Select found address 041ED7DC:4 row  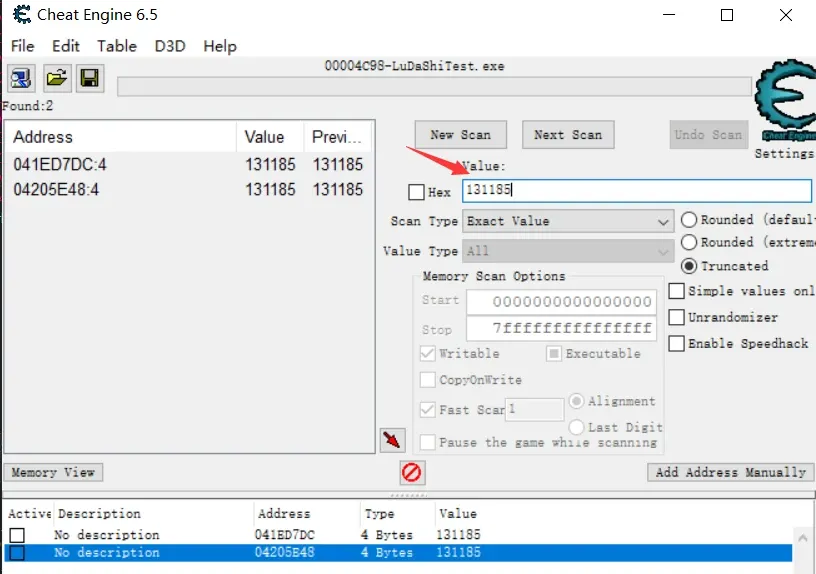pyautogui.click(x=188, y=164)
